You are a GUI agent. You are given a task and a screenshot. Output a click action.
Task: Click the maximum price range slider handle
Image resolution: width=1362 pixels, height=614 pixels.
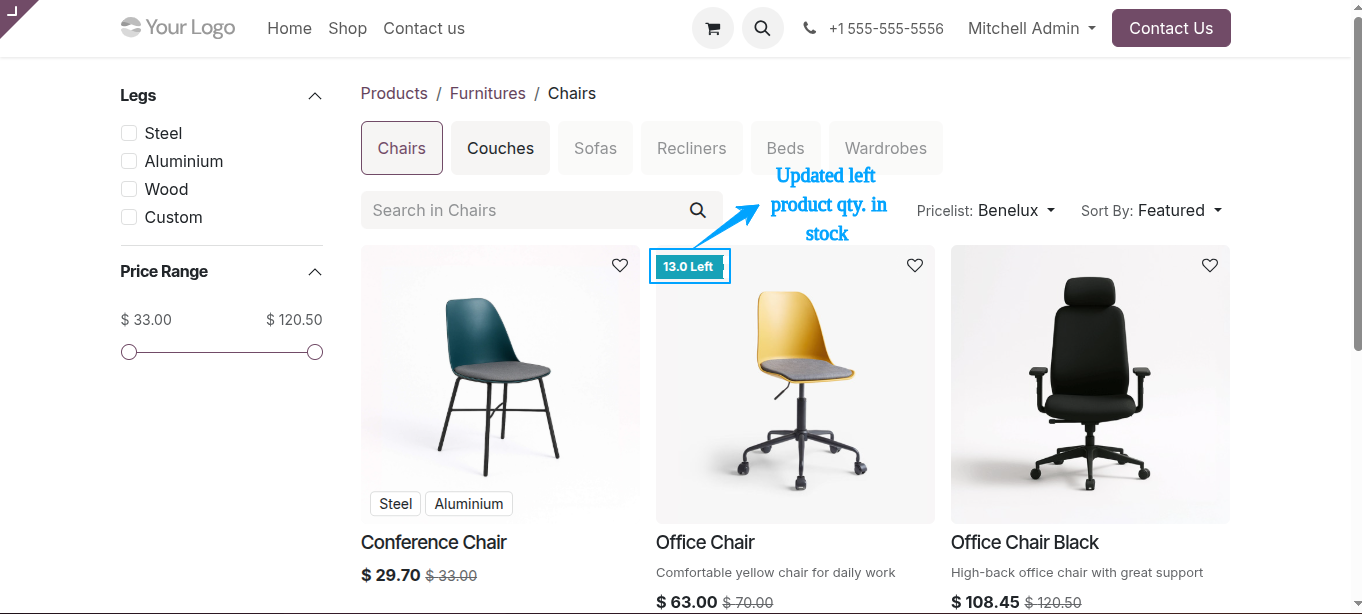tap(315, 352)
